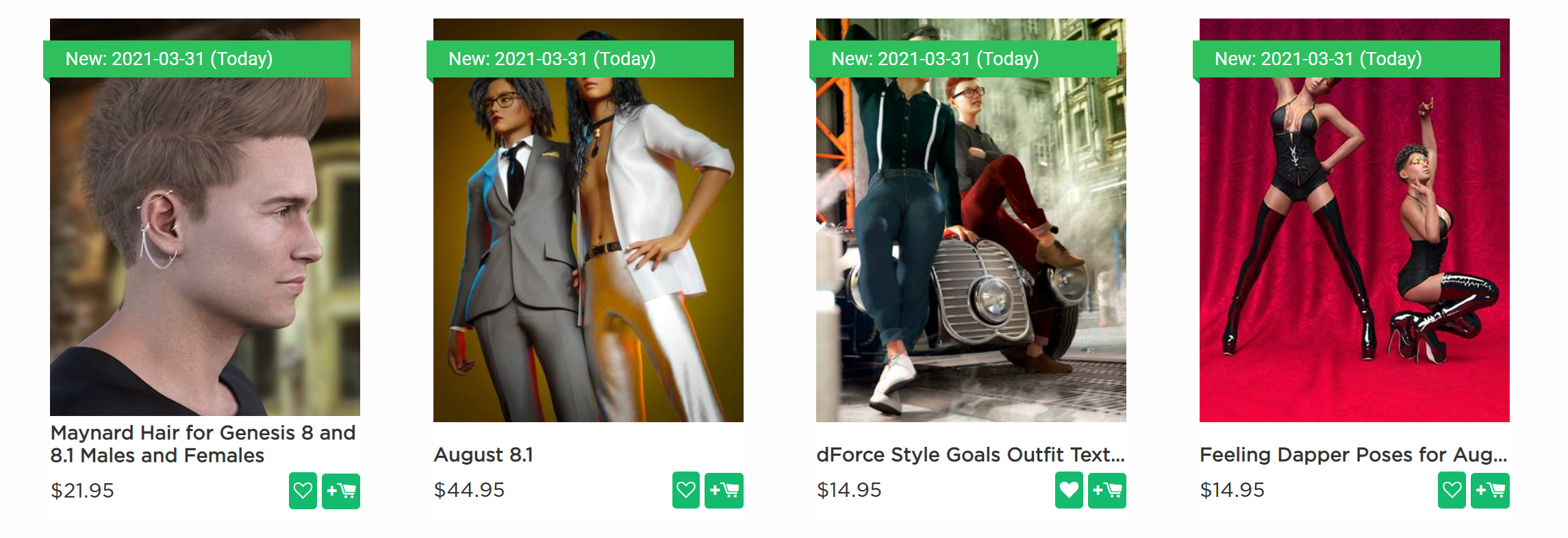Click the $21.95 price of Maynard Hair
This screenshot has width=1568, height=538.
click(82, 491)
